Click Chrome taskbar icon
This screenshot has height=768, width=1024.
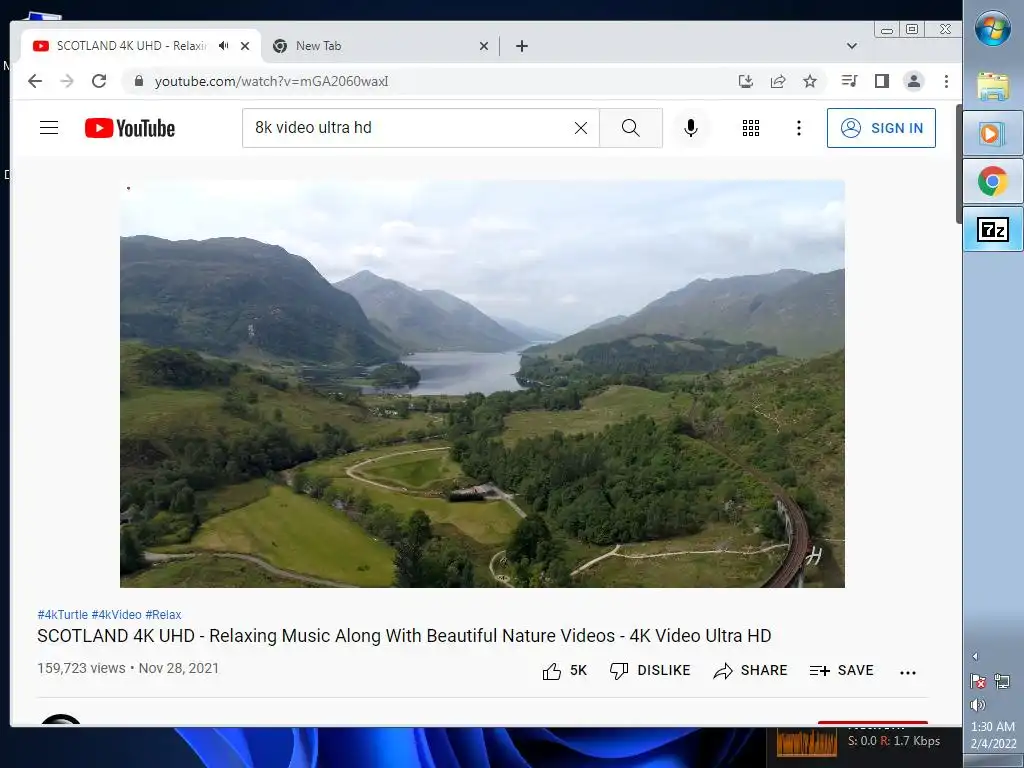(x=993, y=181)
